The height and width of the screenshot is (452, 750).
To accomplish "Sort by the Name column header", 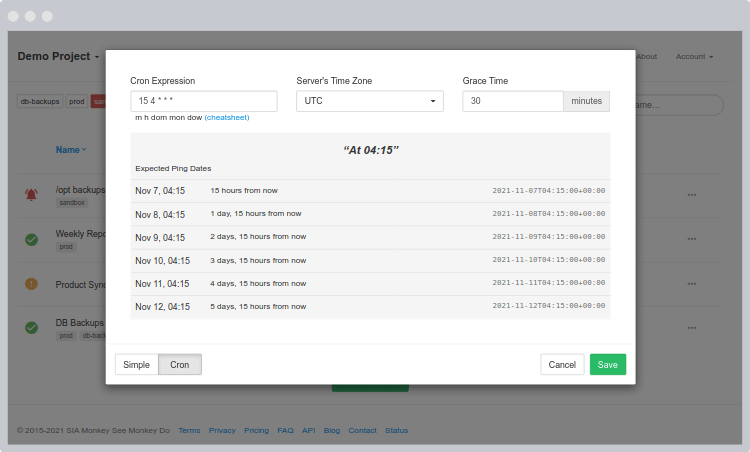I will [x=71, y=150].
